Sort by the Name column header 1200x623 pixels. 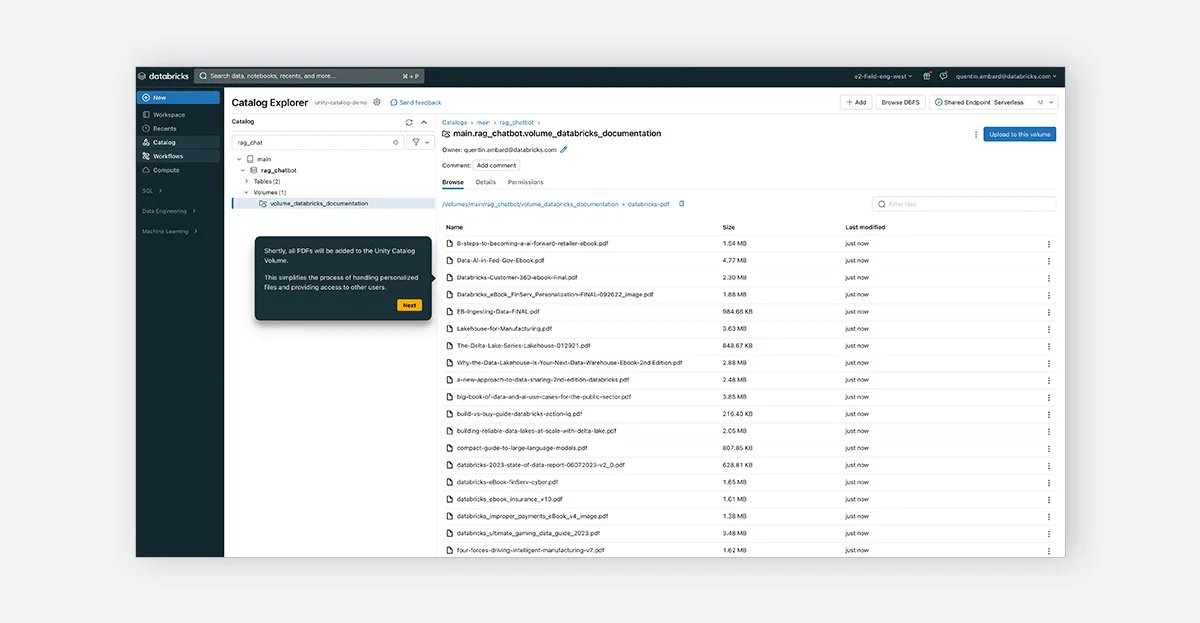455,227
